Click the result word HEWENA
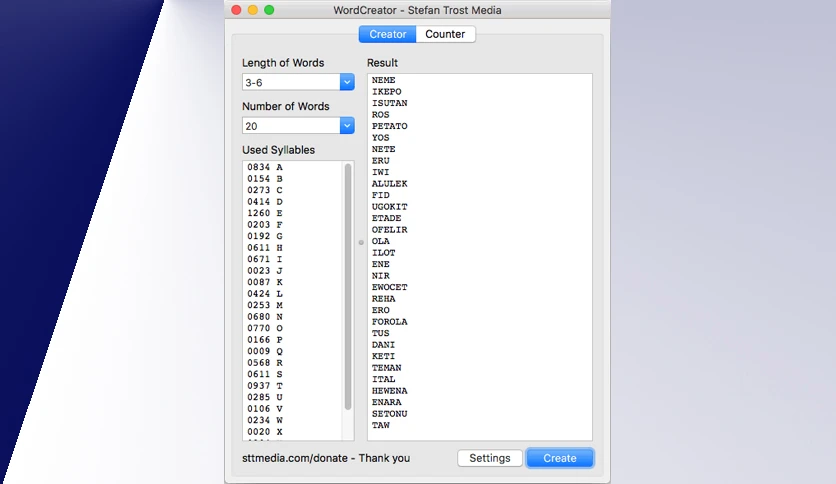The height and width of the screenshot is (484, 836). click(x=389, y=391)
